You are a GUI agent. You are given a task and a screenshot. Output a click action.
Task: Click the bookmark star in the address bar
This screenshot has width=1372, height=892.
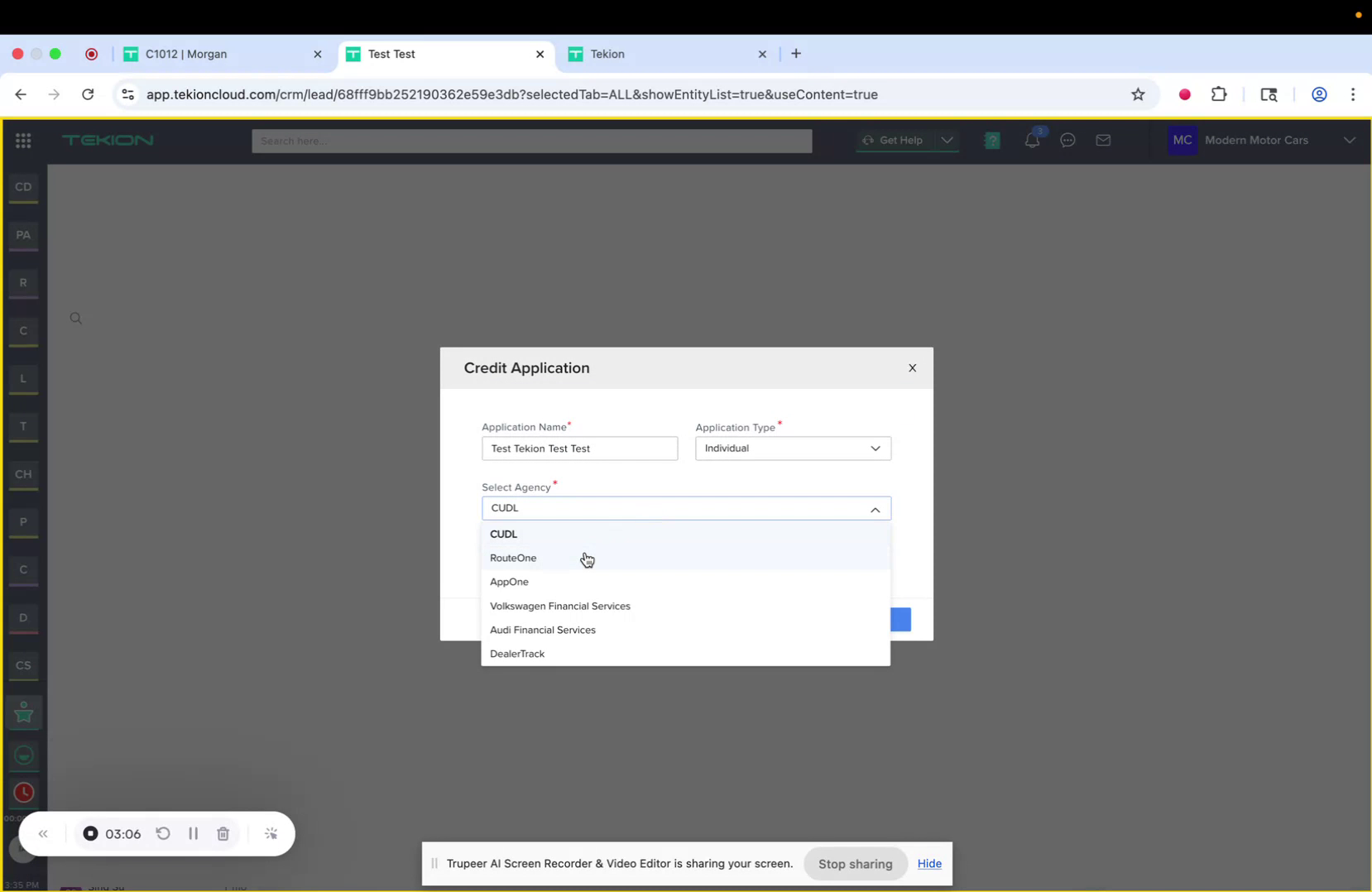(1137, 94)
